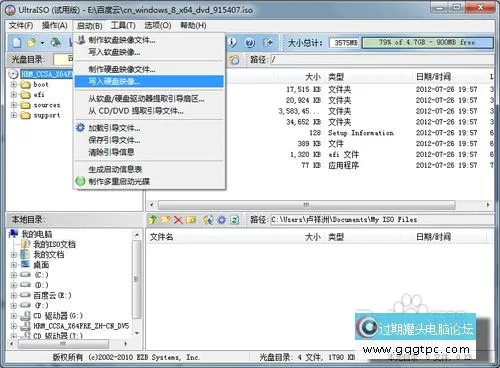Click the exit door toolbar icon

pos(268,42)
